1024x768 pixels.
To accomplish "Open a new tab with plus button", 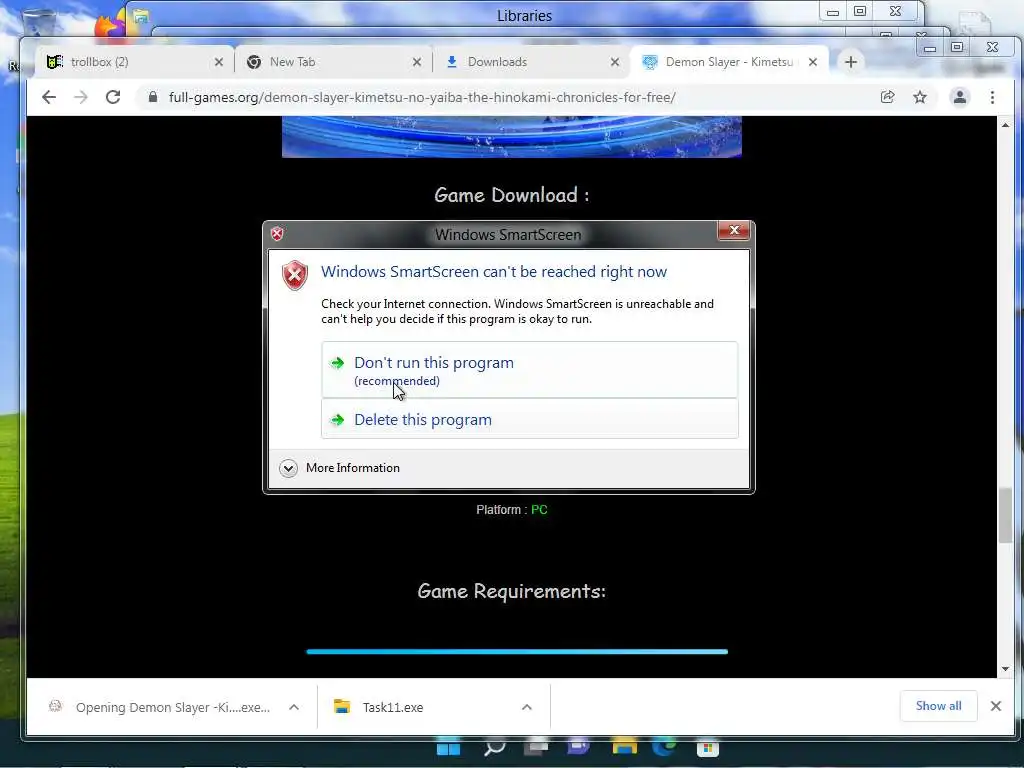I will click(850, 62).
